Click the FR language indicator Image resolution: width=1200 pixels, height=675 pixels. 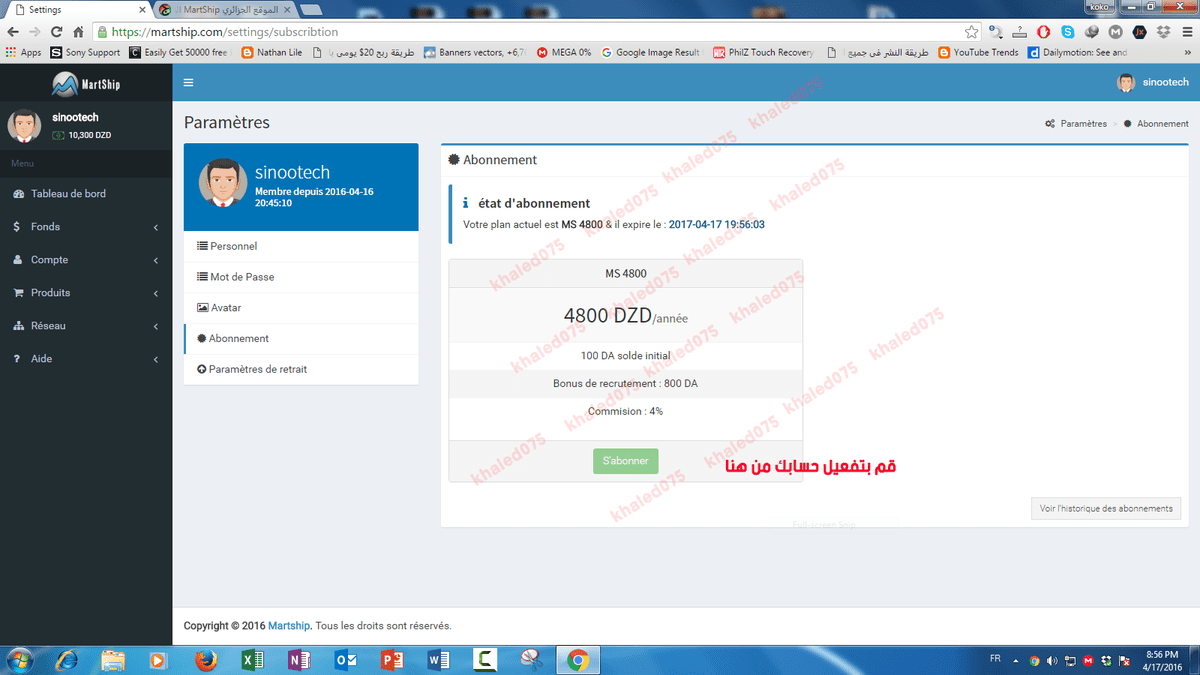click(x=995, y=660)
